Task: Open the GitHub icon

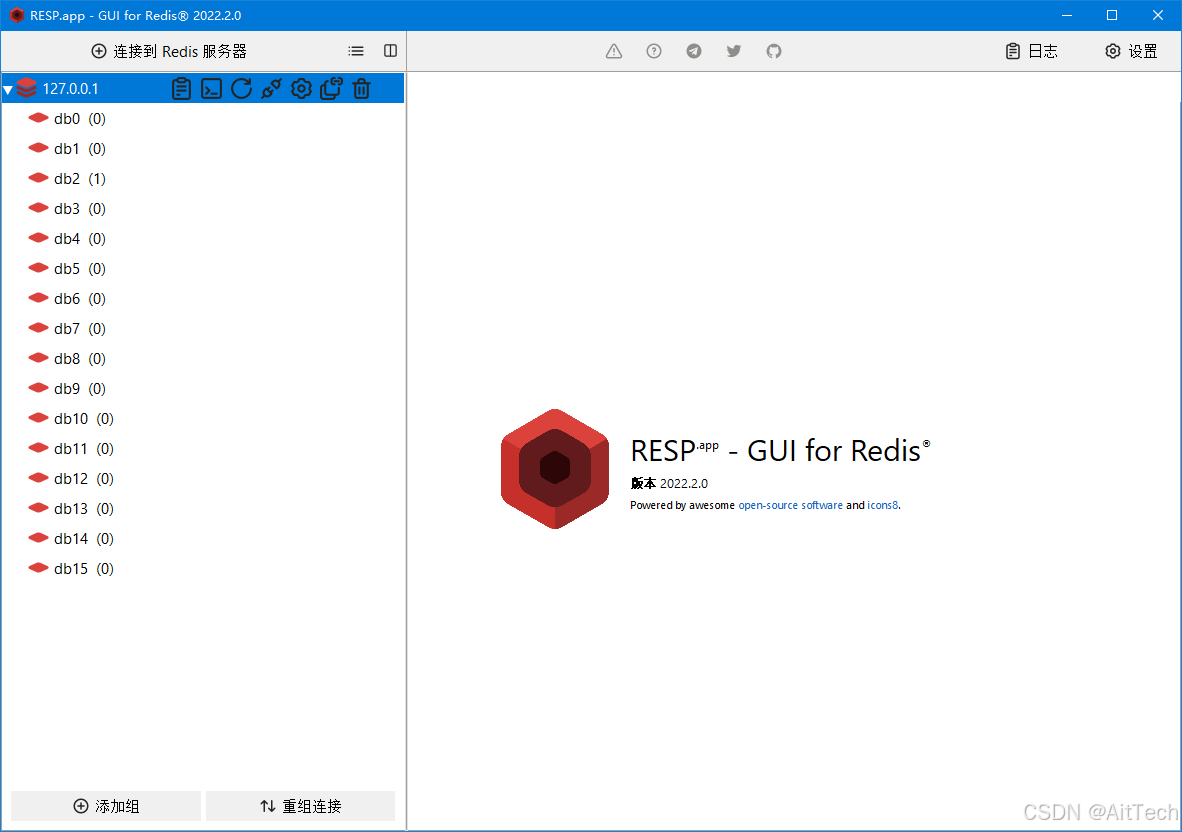Action: coord(774,51)
